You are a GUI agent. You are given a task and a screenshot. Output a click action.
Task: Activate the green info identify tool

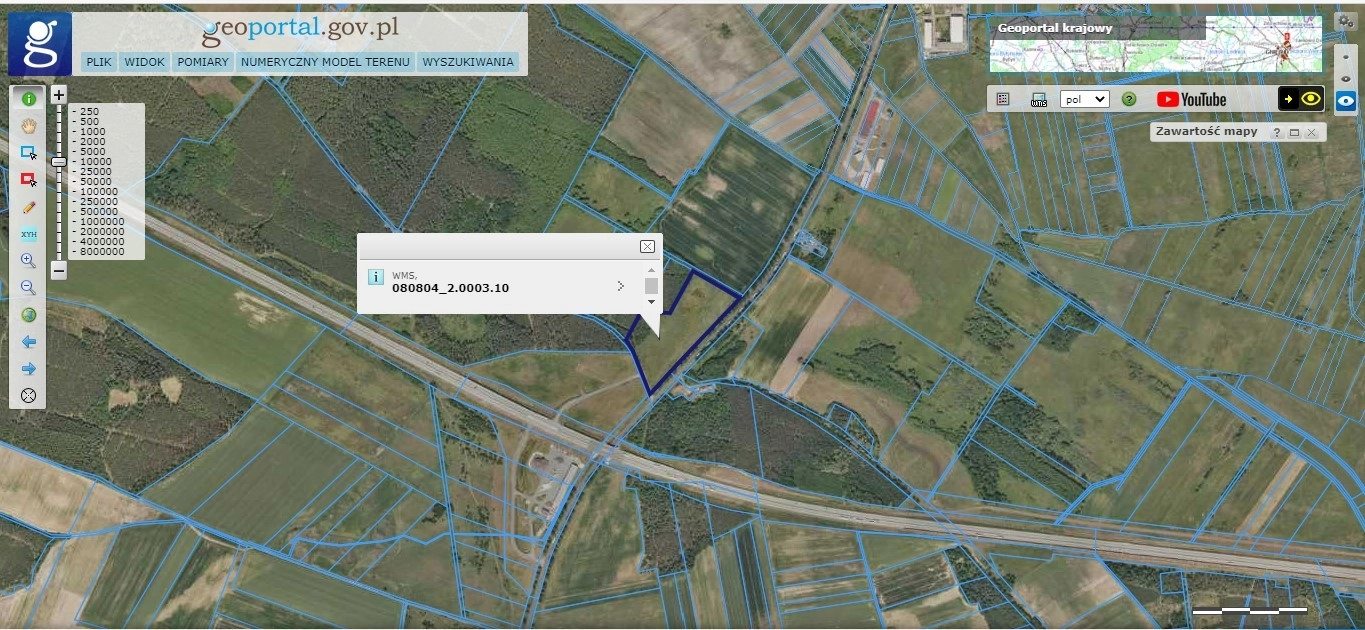click(x=28, y=99)
